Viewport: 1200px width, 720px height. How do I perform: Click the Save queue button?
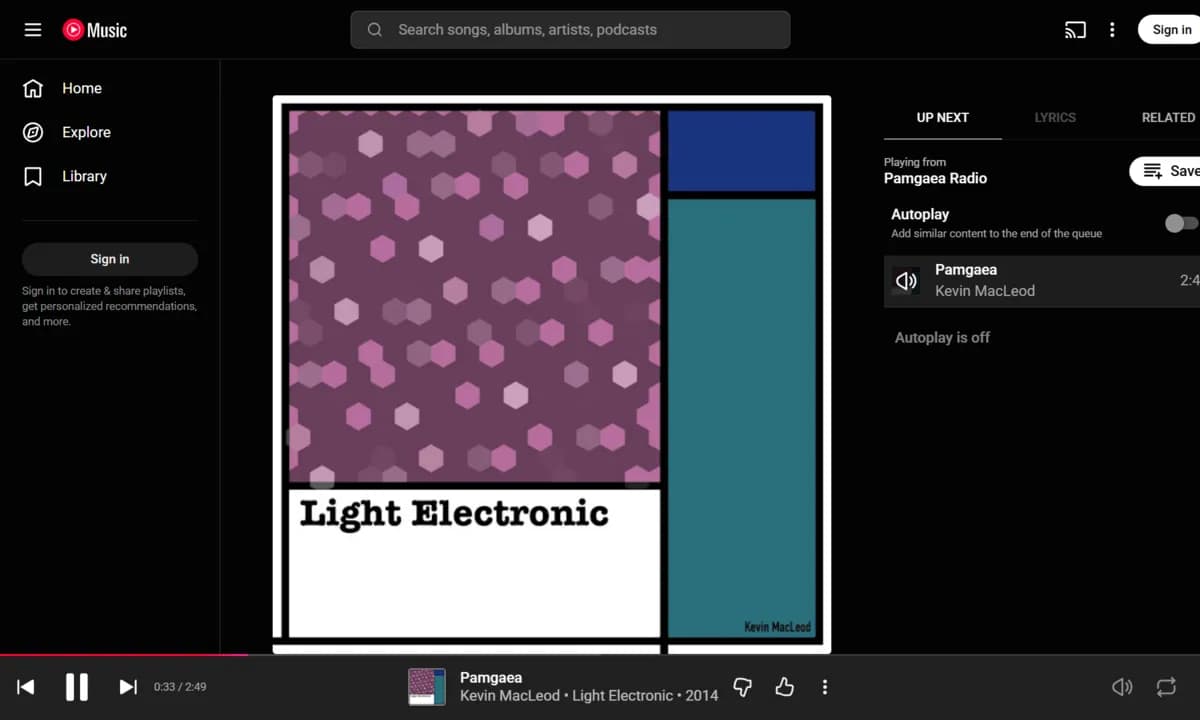1166,171
